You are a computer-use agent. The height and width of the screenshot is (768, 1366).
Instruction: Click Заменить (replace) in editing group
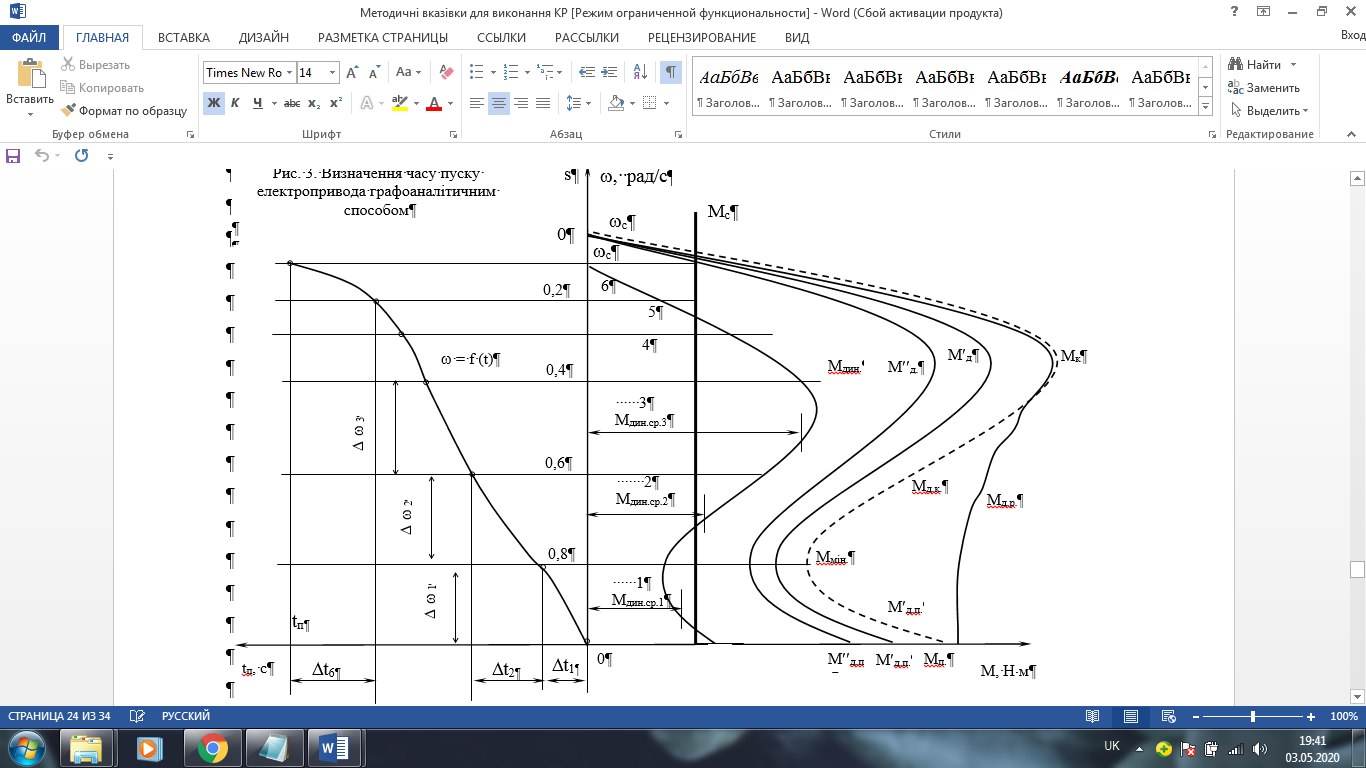(x=1264, y=88)
